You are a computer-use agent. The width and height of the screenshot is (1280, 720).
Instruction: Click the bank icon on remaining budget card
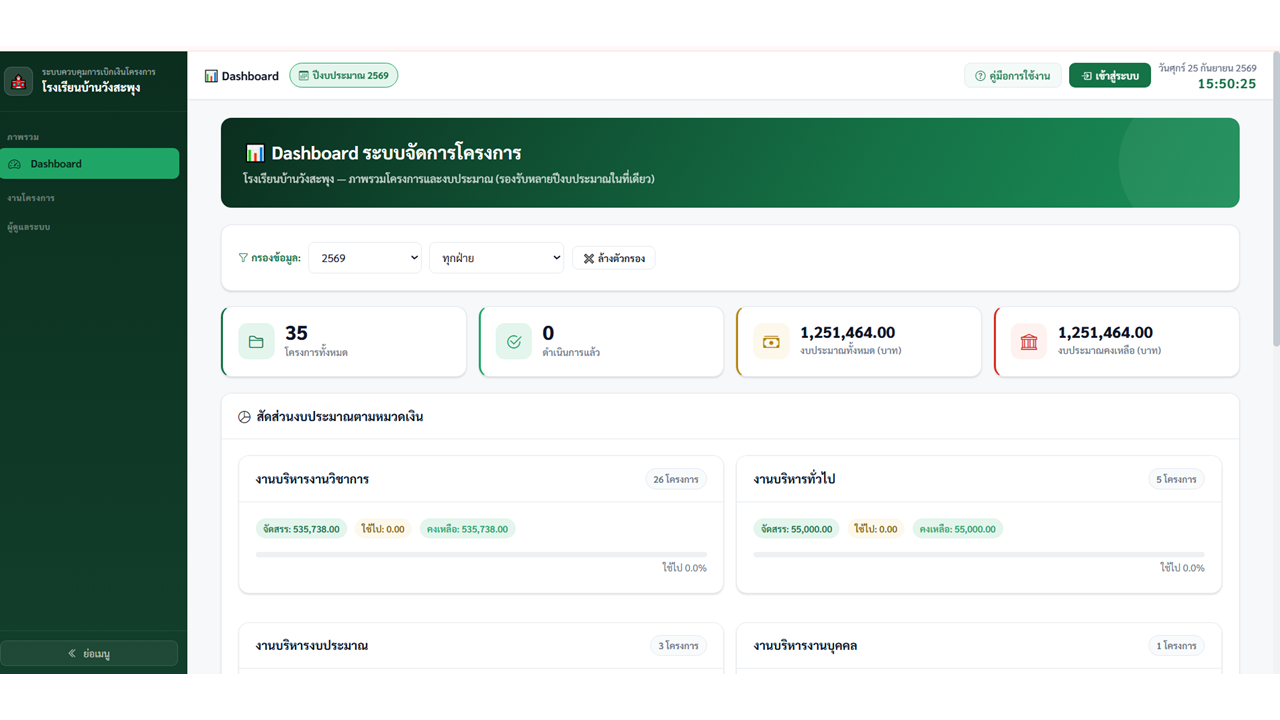[x=1029, y=342]
